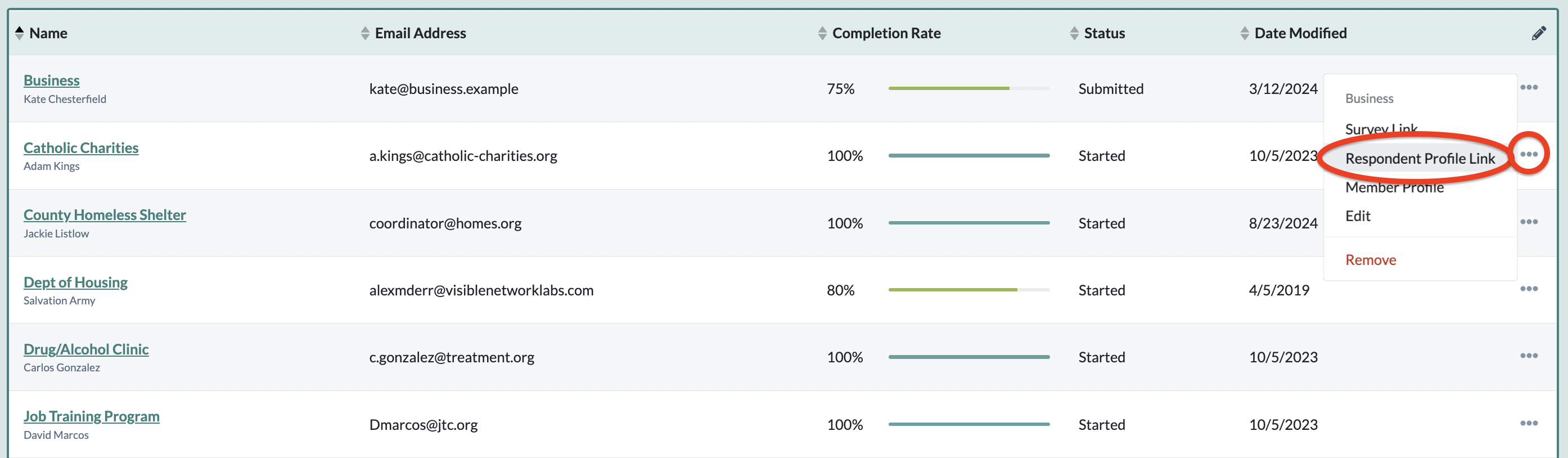Open three-dot menu for Job Training Program
This screenshot has height=458, width=1568.
pos(1529,423)
